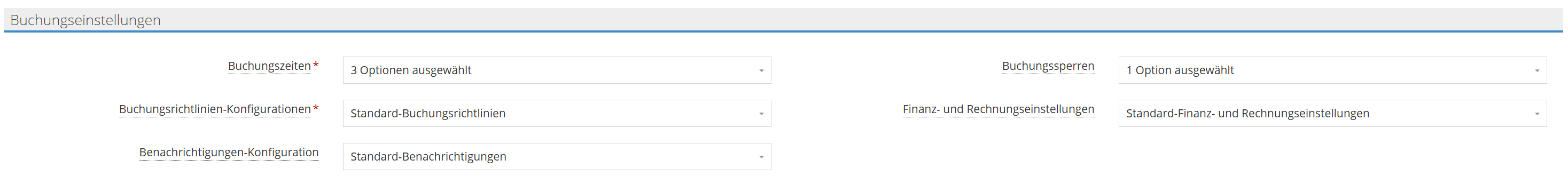Screen dimensions: 1568x192
Task: Click the caret icon in Standard-Buchungsrichtlinien field
Action: (x=761, y=114)
